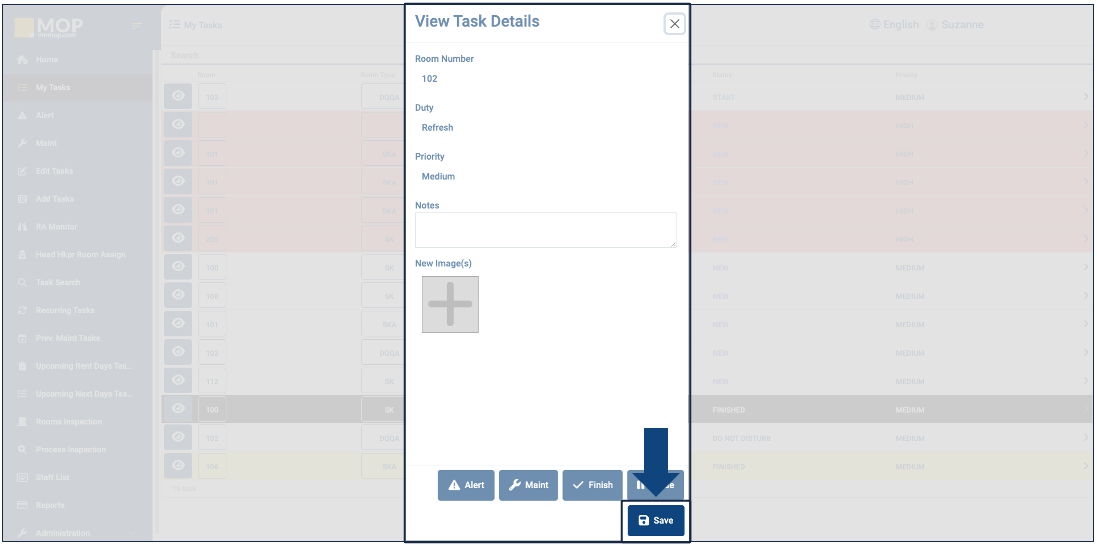1097x545 pixels.
Task: Click the Notes text area
Action: click(x=545, y=230)
